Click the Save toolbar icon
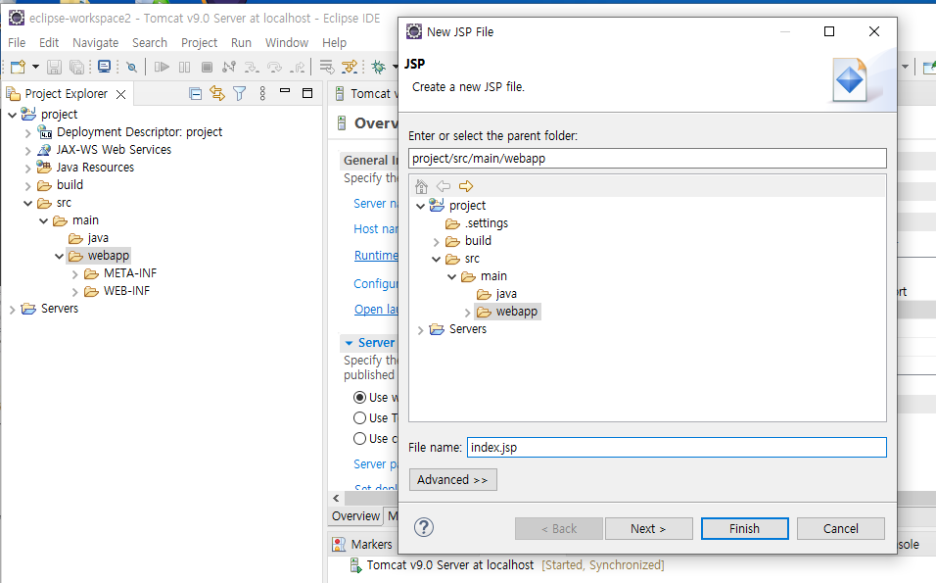The image size is (936, 583). tap(54, 67)
